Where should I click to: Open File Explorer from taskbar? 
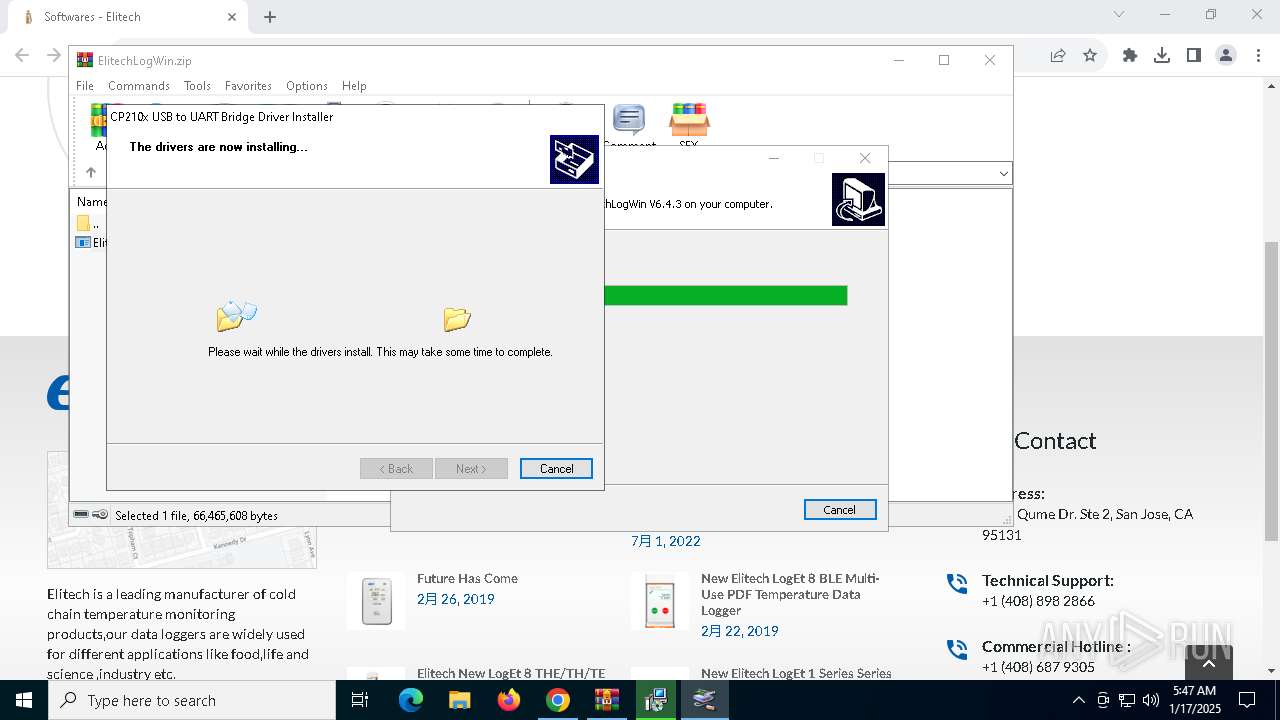[459, 700]
